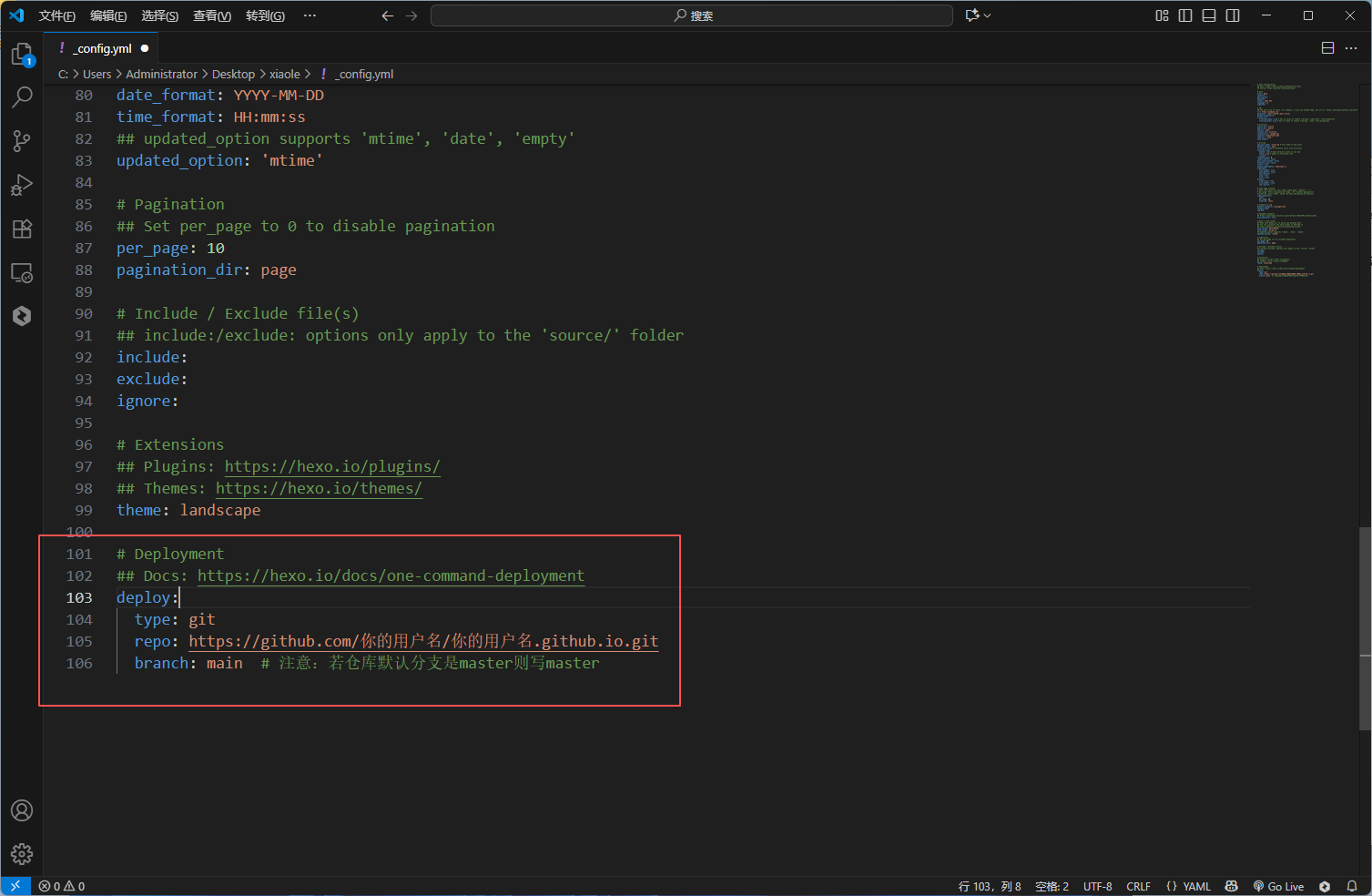
Task: Click the Go Live button
Action: click(x=1278, y=886)
